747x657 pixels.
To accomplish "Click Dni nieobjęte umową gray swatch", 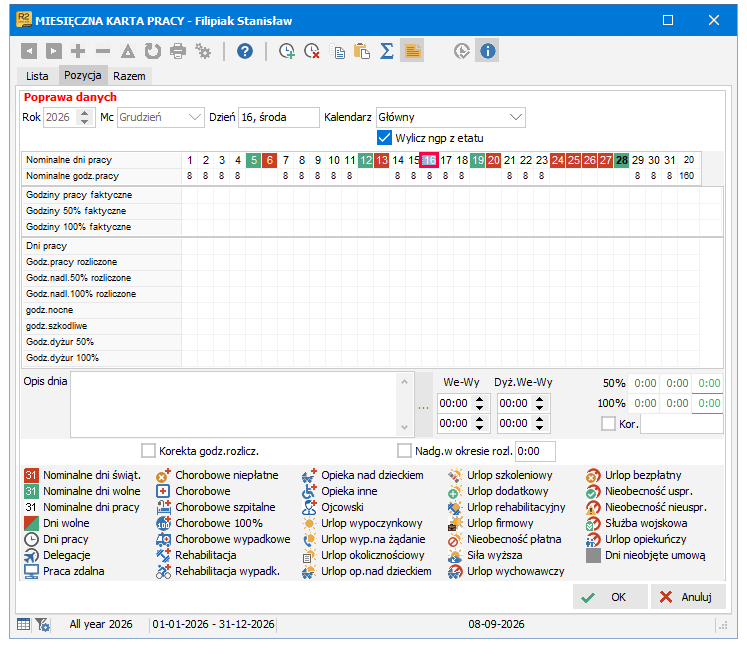I will [593, 556].
